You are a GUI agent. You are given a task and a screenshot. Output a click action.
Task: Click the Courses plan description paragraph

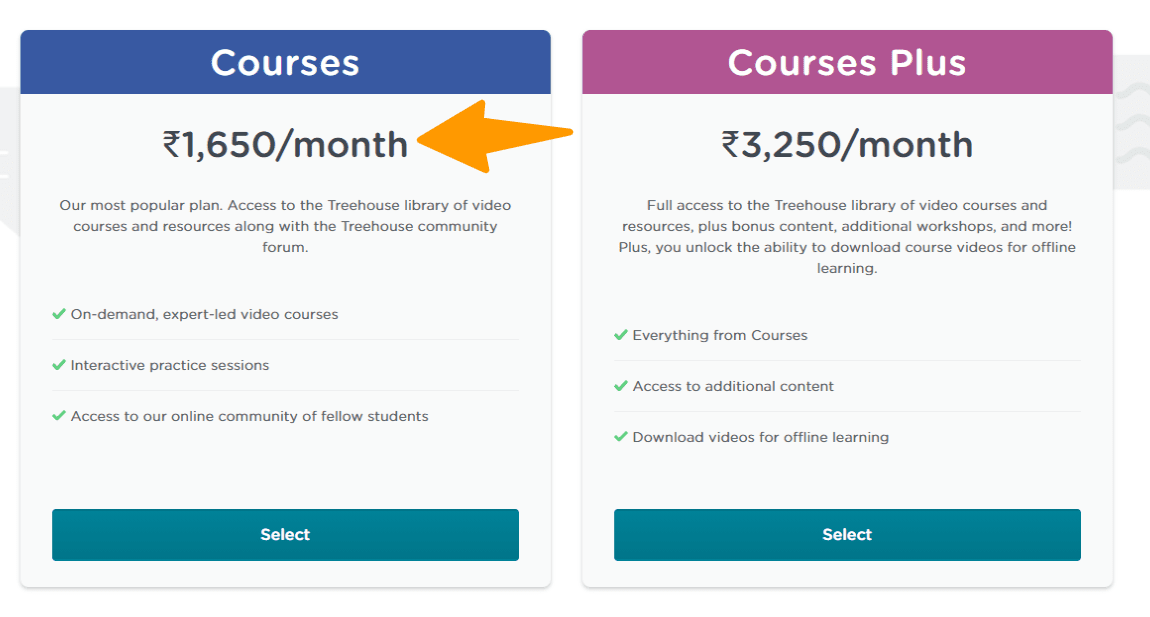click(285, 226)
